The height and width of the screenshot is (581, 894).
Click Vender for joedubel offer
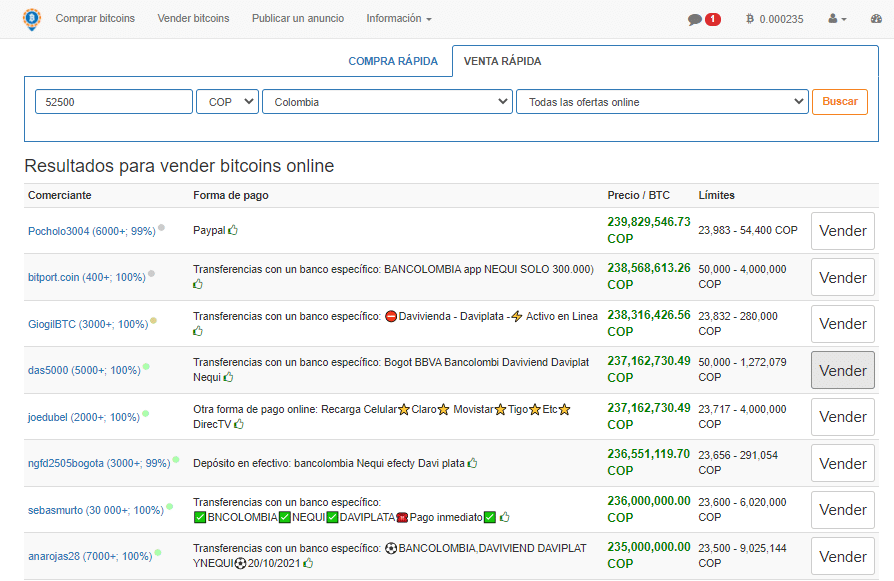843,417
